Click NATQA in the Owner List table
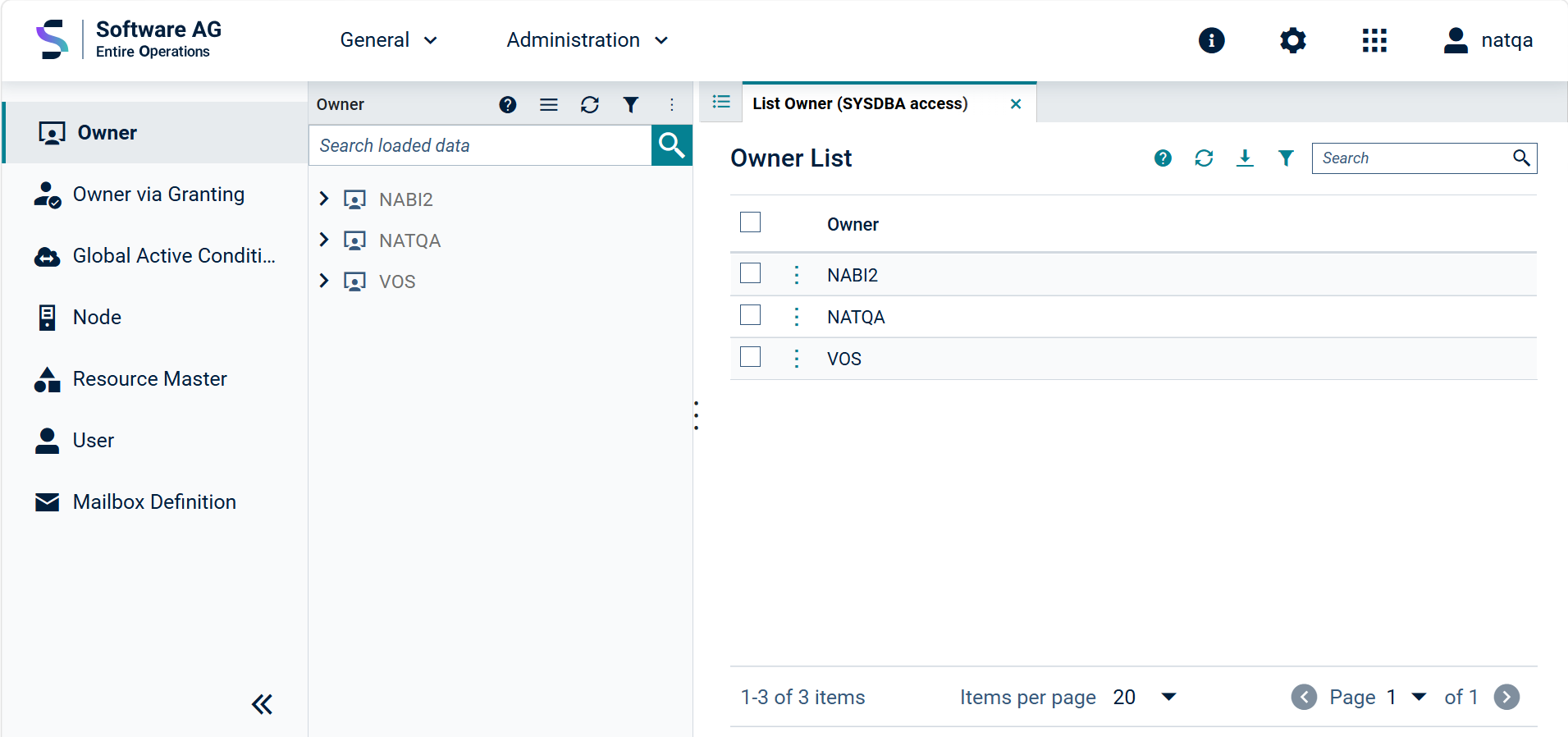1568x737 pixels. (856, 317)
